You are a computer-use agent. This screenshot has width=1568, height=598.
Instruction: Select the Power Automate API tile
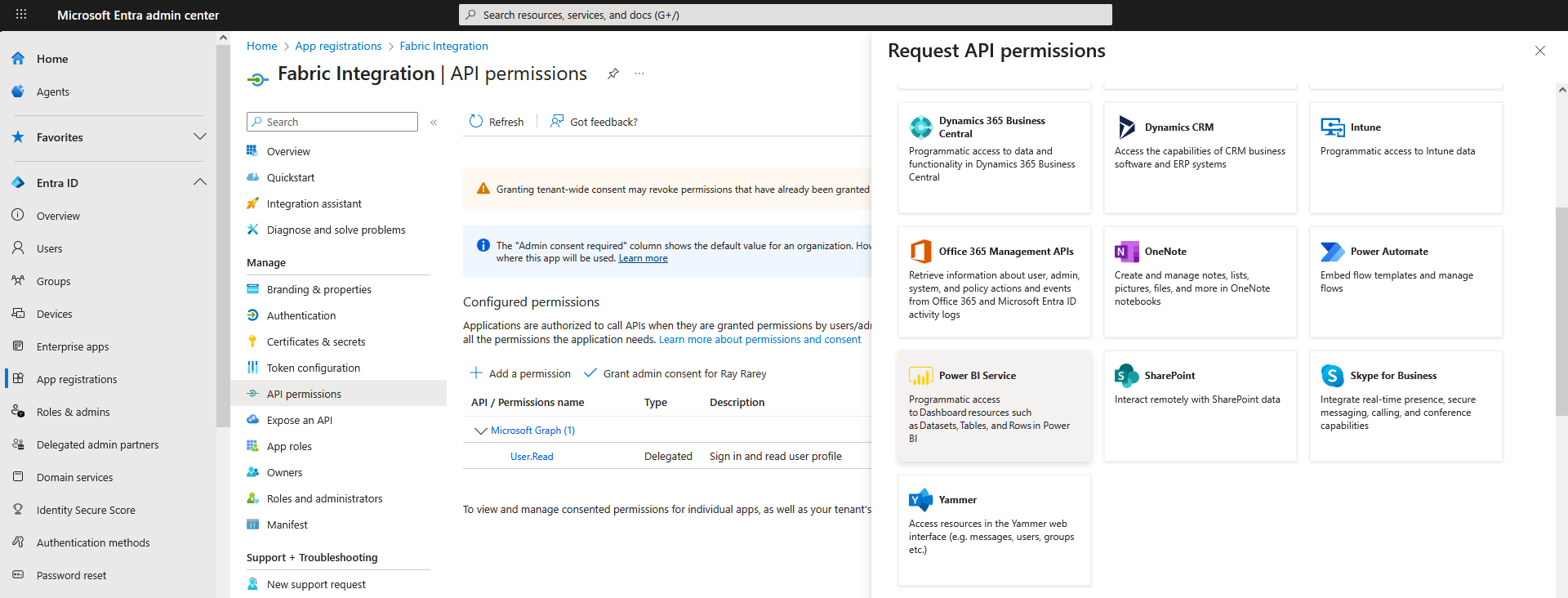coord(1405,282)
